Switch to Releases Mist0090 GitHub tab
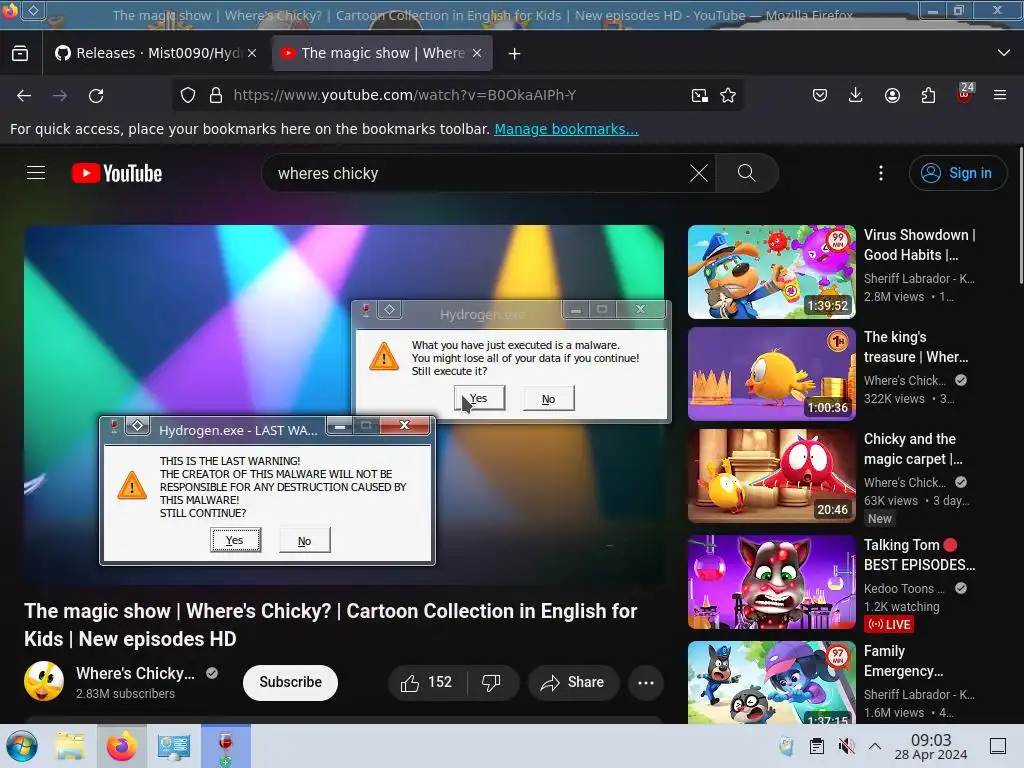Viewport: 1024px width, 768px height. pos(156,53)
